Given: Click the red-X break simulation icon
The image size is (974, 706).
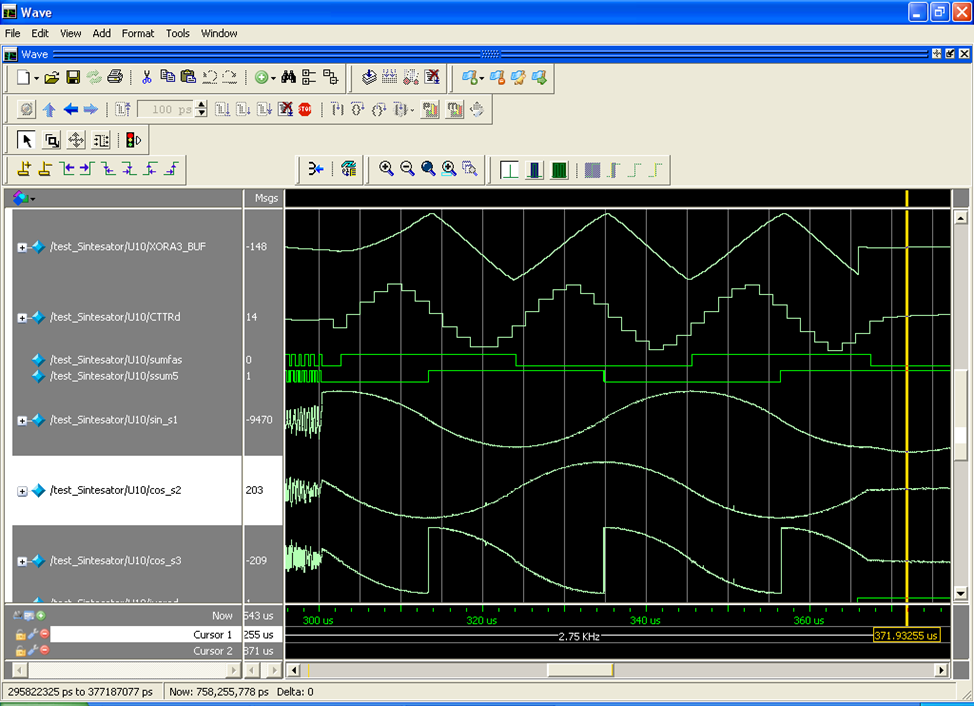Looking at the screenshot, I should [x=285, y=110].
